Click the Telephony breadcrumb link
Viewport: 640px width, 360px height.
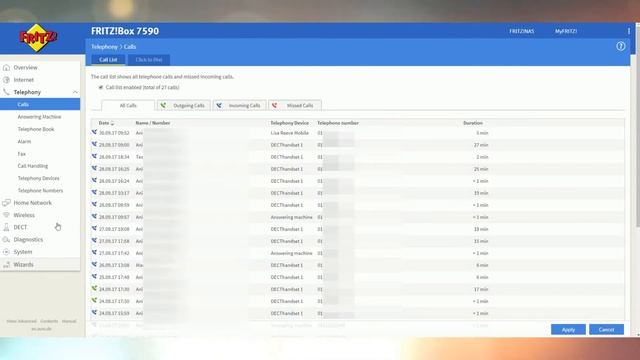point(104,47)
